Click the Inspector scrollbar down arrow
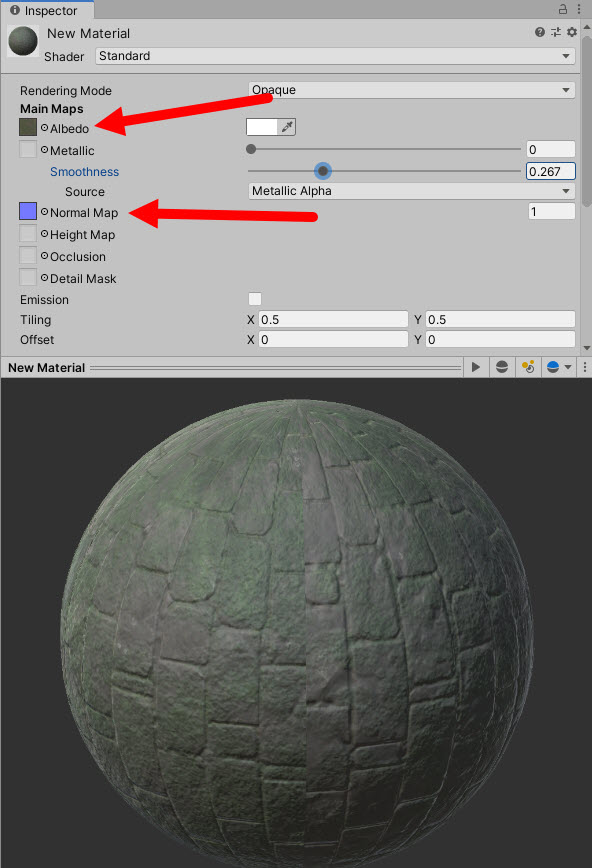 [x=586, y=348]
